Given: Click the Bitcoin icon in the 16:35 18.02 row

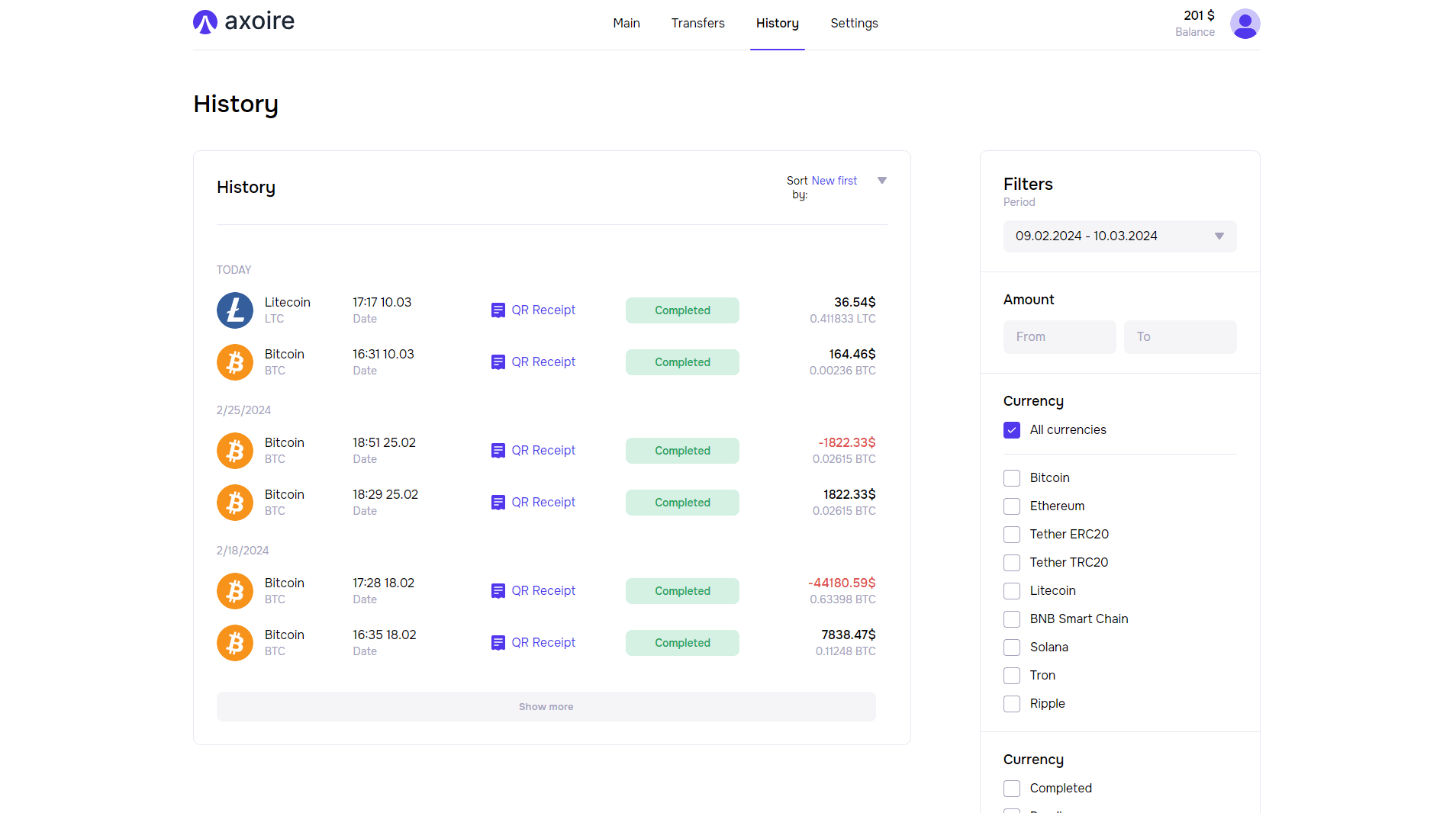Looking at the screenshot, I should 235,643.
